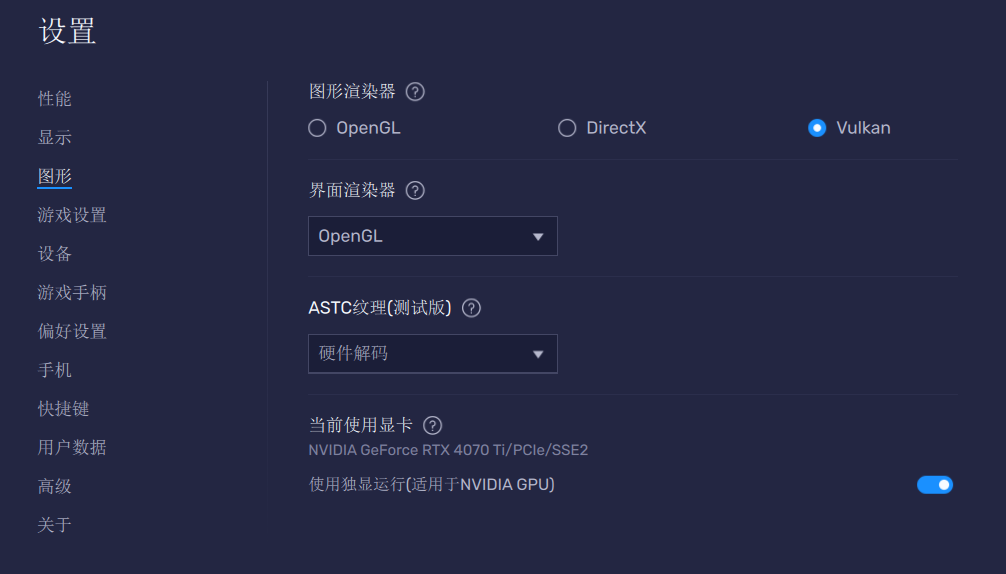The width and height of the screenshot is (1006, 574).
Task: Open the 偏好设置 section
Action: 72,332
